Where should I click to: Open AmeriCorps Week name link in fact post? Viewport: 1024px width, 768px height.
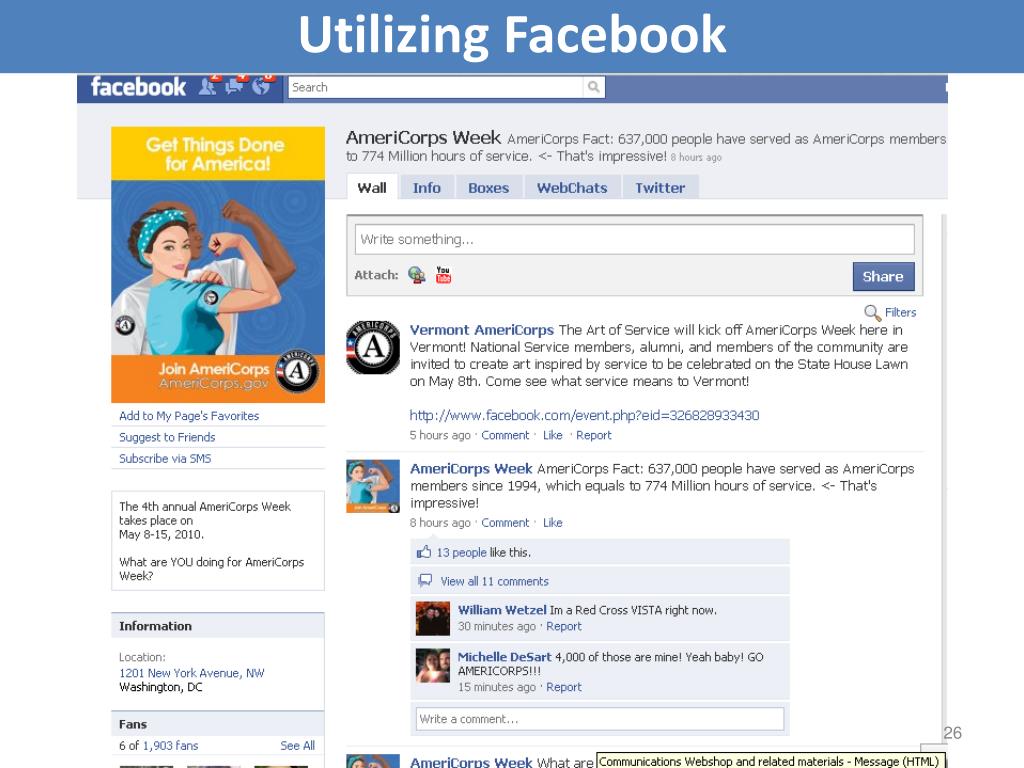click(x=471, y=469)
